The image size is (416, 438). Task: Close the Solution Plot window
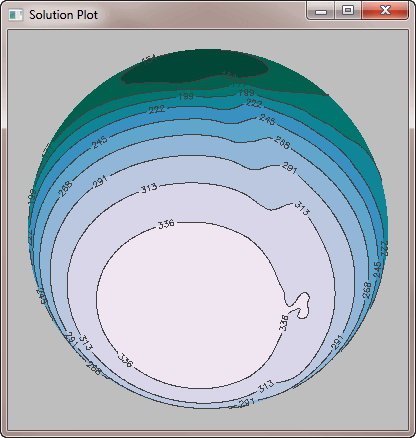385,11
